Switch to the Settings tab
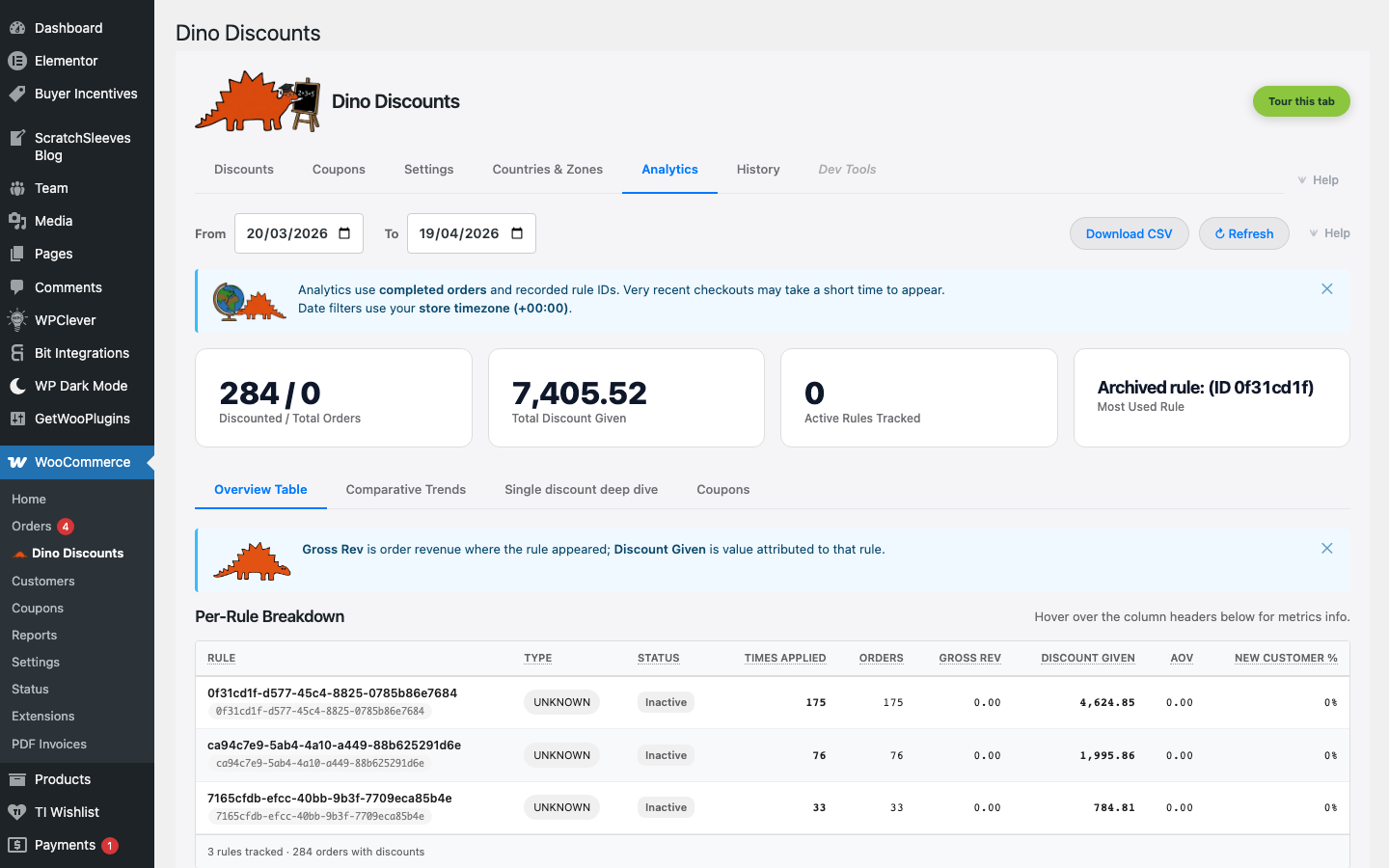Image resolution: width=1389 pixels, height=868 pixels. click(429, 169)
